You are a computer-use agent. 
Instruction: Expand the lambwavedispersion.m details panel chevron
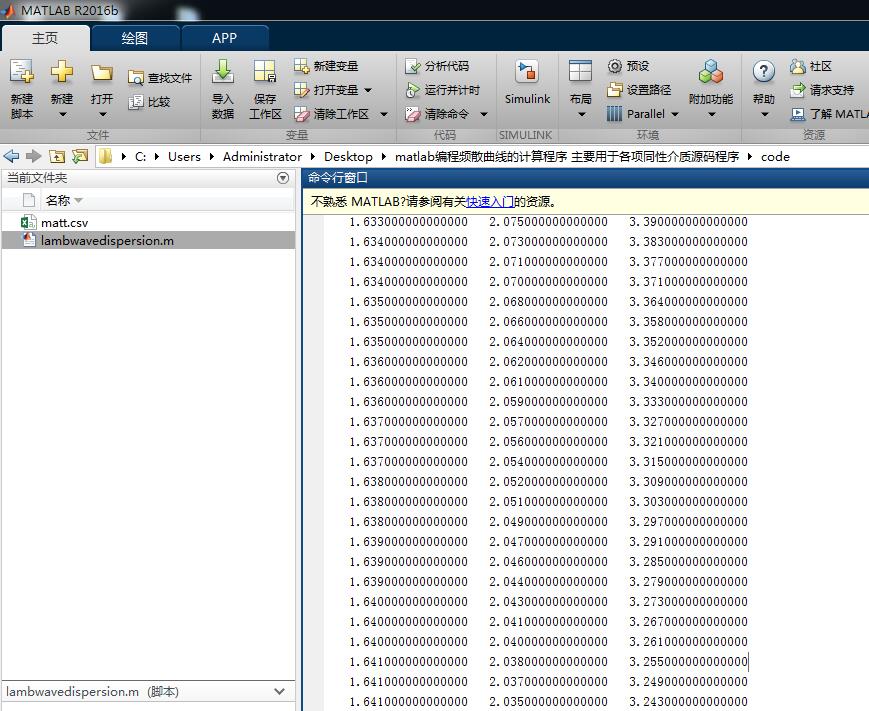tap(279, 692)
